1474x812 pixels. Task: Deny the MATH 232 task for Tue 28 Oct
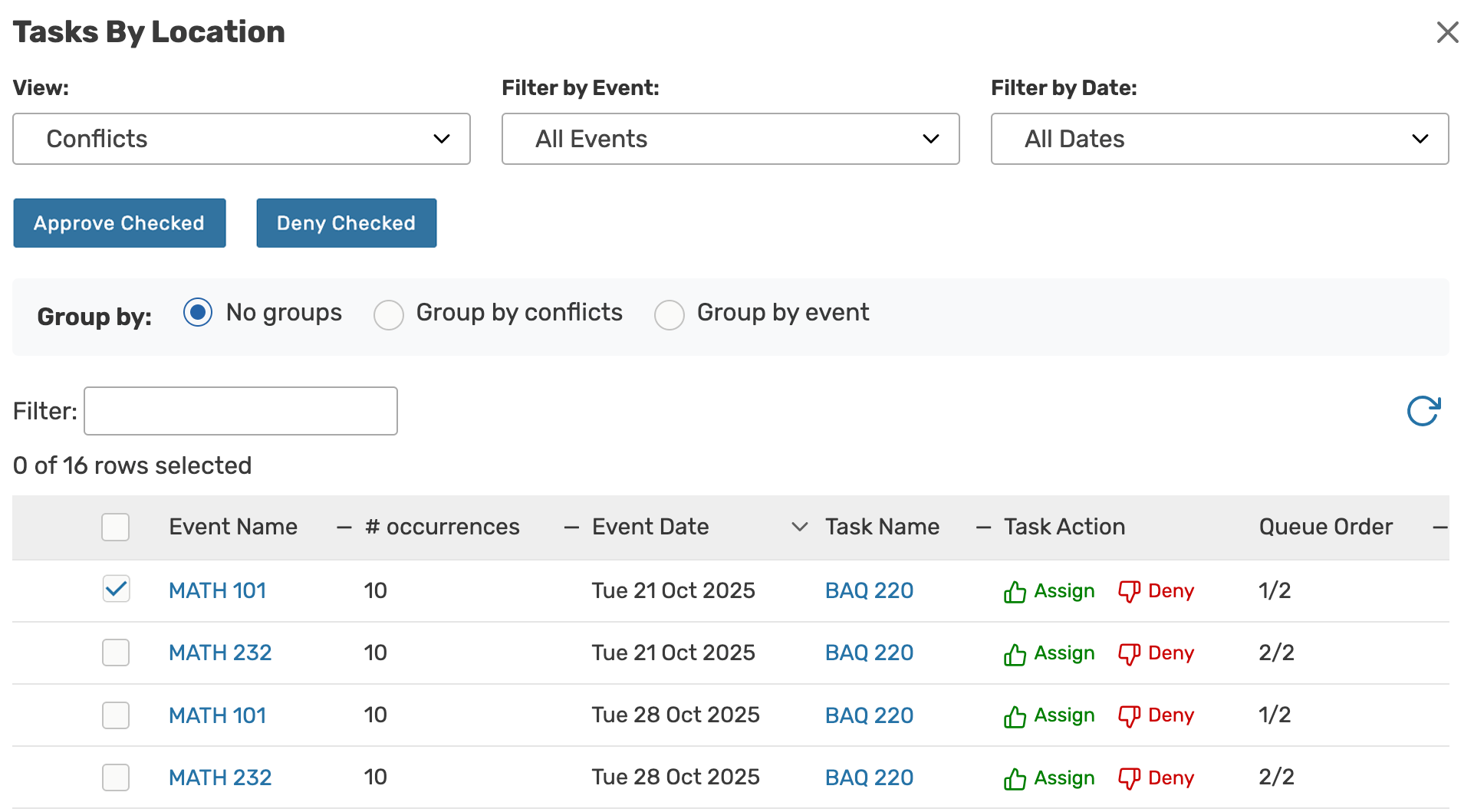pyautogui.click(x=1156, y=777)
